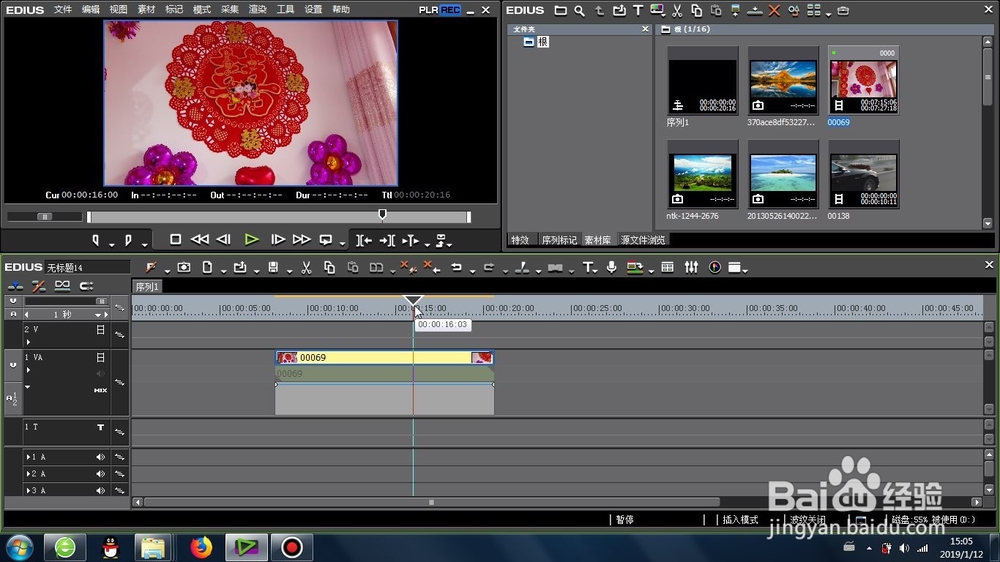This screenshot has width=1000, height=562.
Task: Open the voice-over microphone tool
Action: 612,267
